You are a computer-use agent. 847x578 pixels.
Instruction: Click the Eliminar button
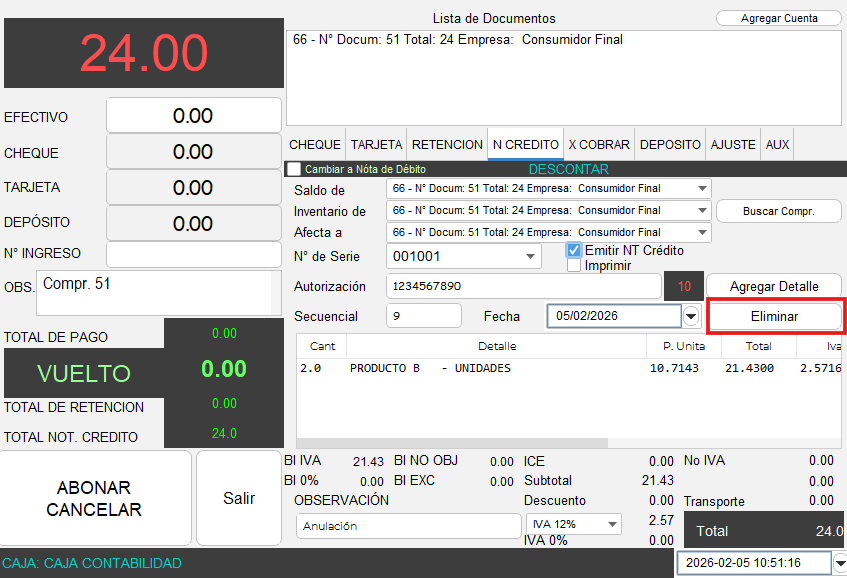tap(775, 316)
